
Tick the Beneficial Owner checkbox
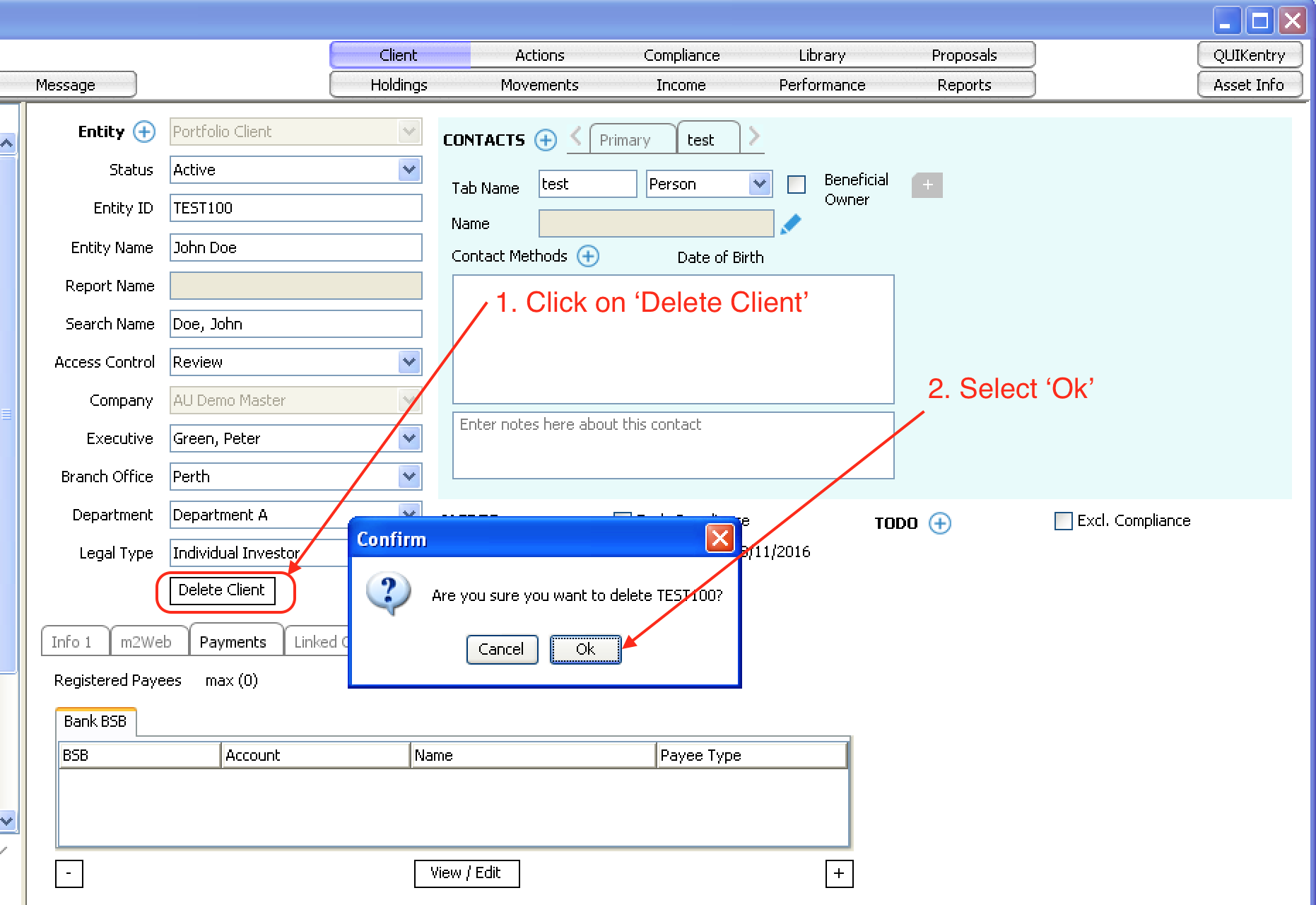tap(797, 185)
